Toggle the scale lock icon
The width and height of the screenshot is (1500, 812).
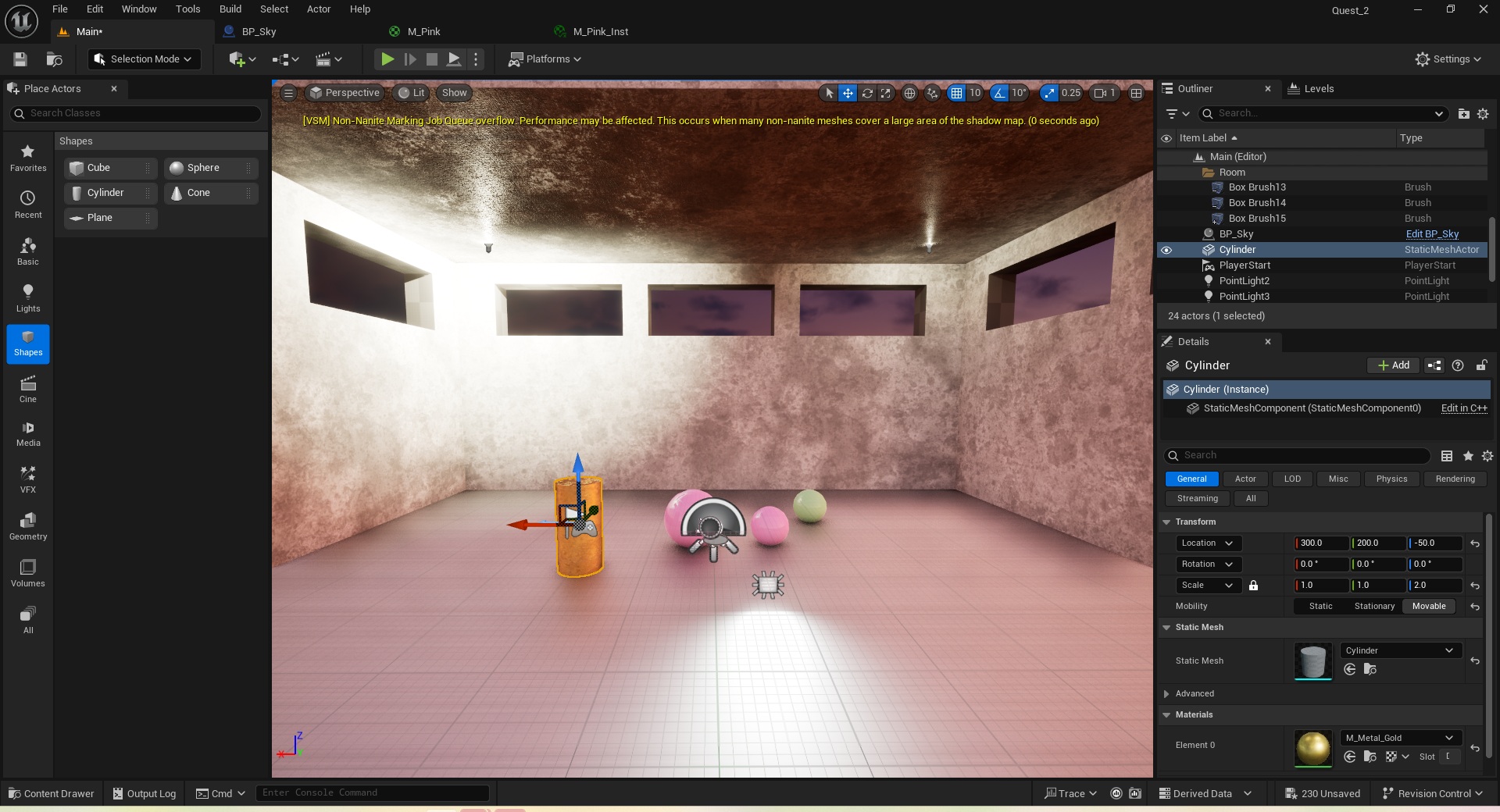pos(1253,586)
